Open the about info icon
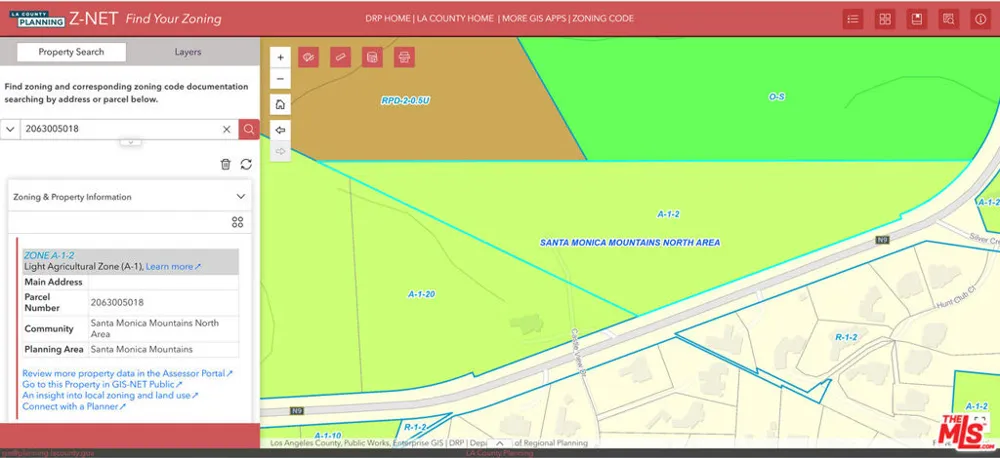 pos(980,19)
